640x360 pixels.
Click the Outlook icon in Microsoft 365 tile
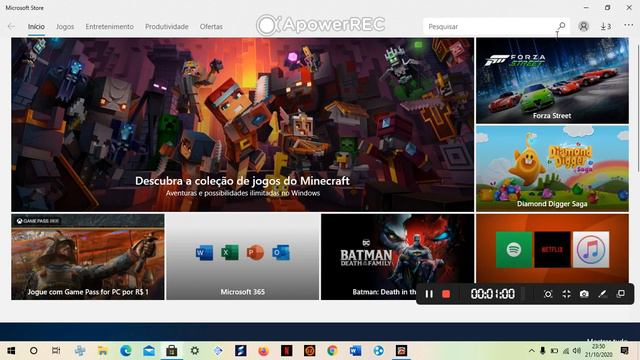[x=281, y=253]
